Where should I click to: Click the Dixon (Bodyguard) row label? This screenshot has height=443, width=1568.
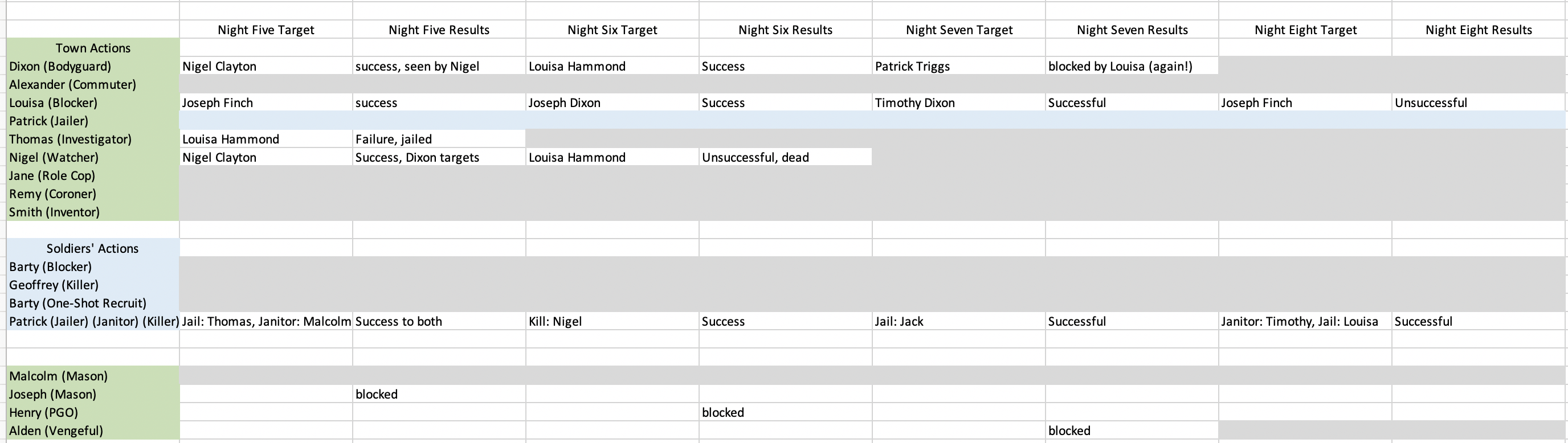(60, 66)
